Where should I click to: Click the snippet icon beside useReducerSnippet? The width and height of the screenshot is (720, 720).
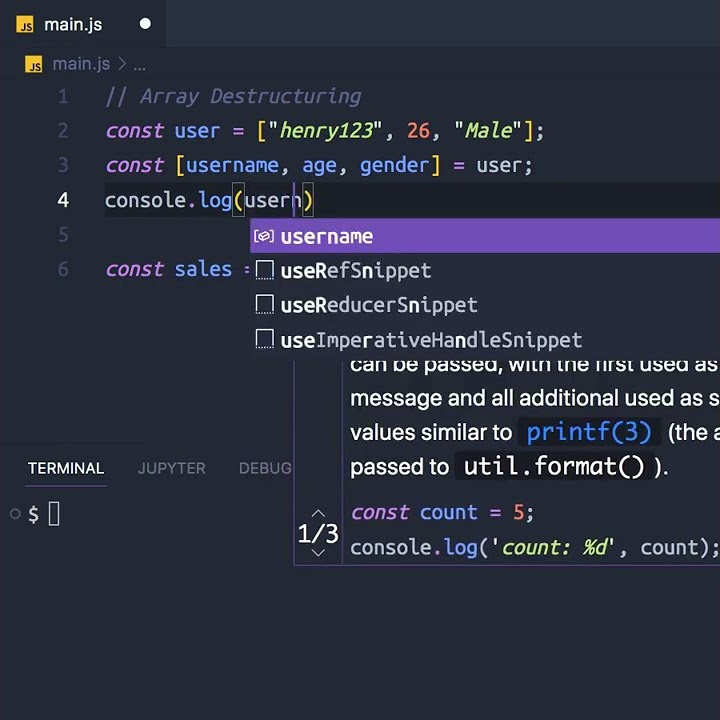(264, 305)
